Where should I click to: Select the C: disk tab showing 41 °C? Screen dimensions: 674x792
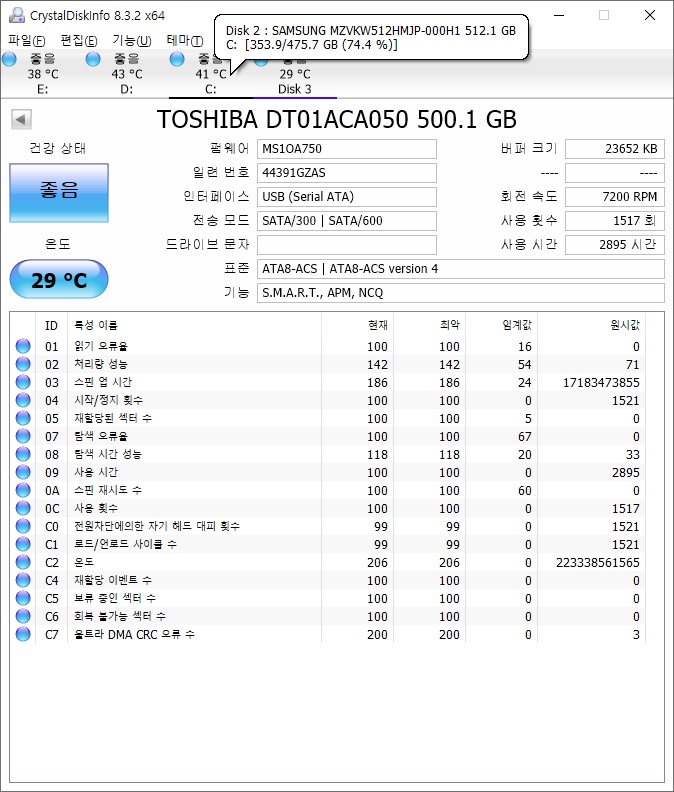(x=211, y=74)
